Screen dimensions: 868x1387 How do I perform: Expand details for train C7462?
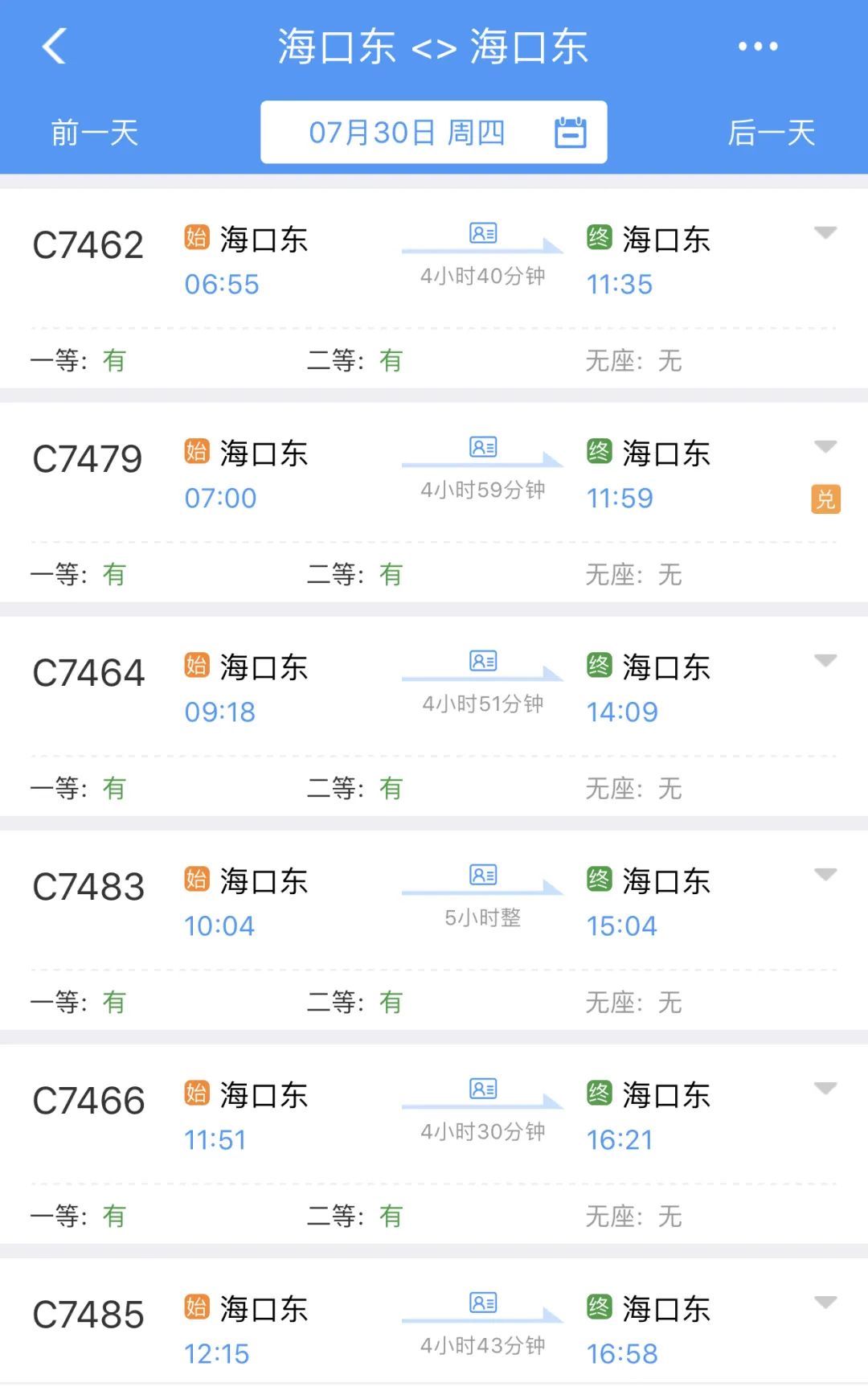[825, 233]
